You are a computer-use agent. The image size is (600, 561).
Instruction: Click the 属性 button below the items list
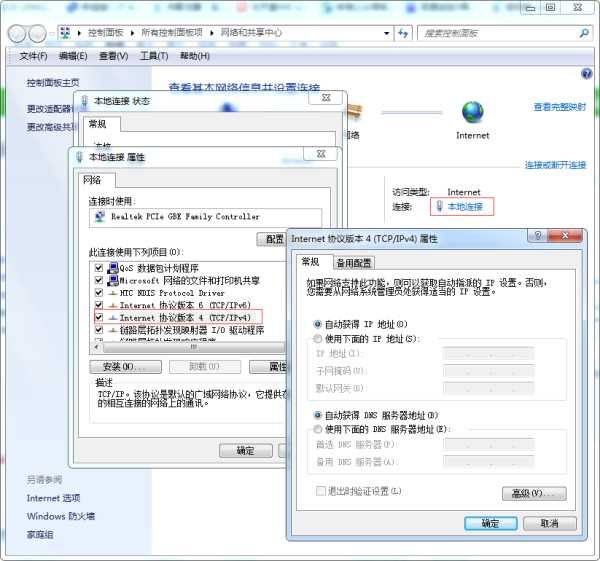269,367
